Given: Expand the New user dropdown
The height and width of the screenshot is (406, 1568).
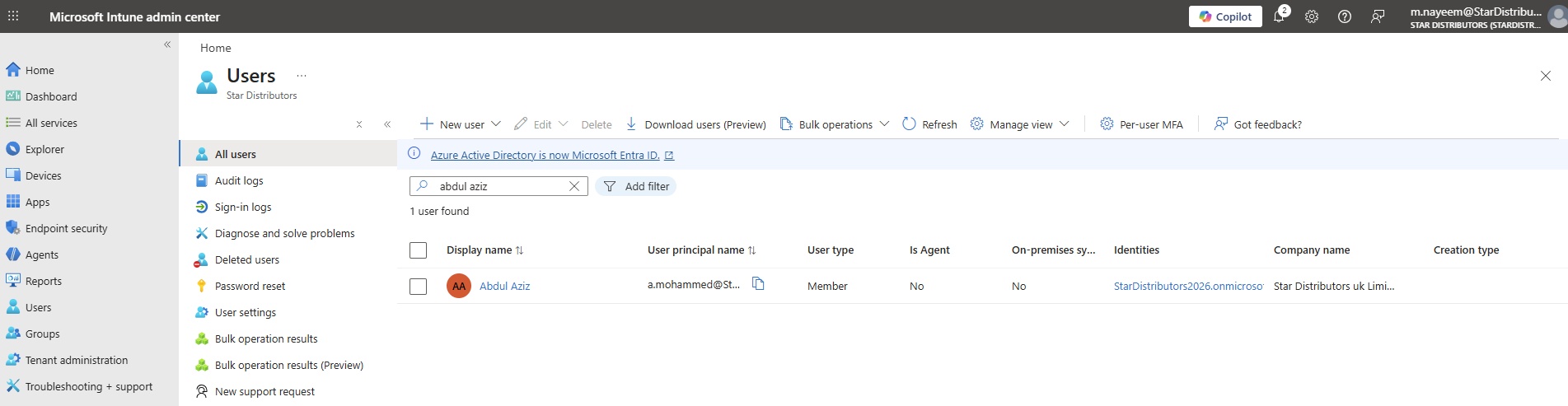Looking at the screenshot, I should (496, 124).
